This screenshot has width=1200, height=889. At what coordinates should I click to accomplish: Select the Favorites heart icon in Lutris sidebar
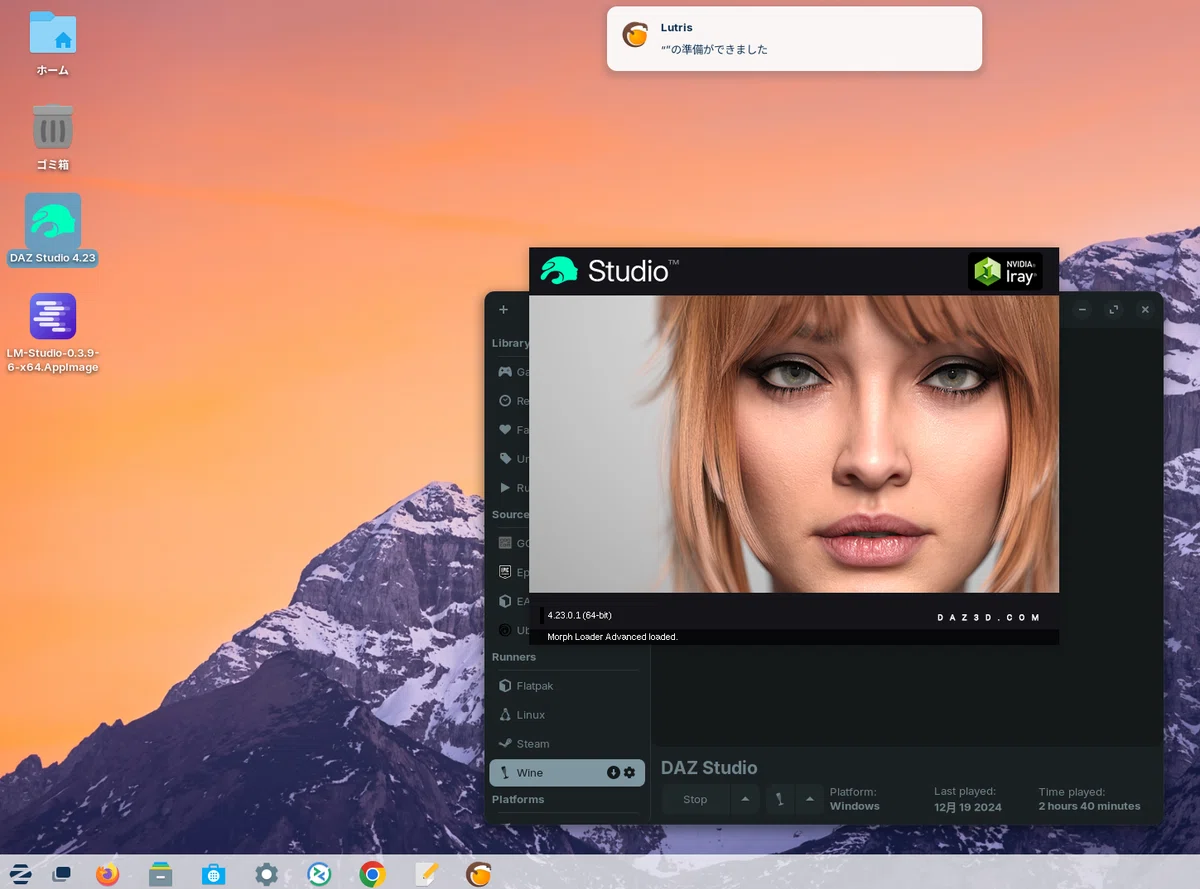[506, 430]
